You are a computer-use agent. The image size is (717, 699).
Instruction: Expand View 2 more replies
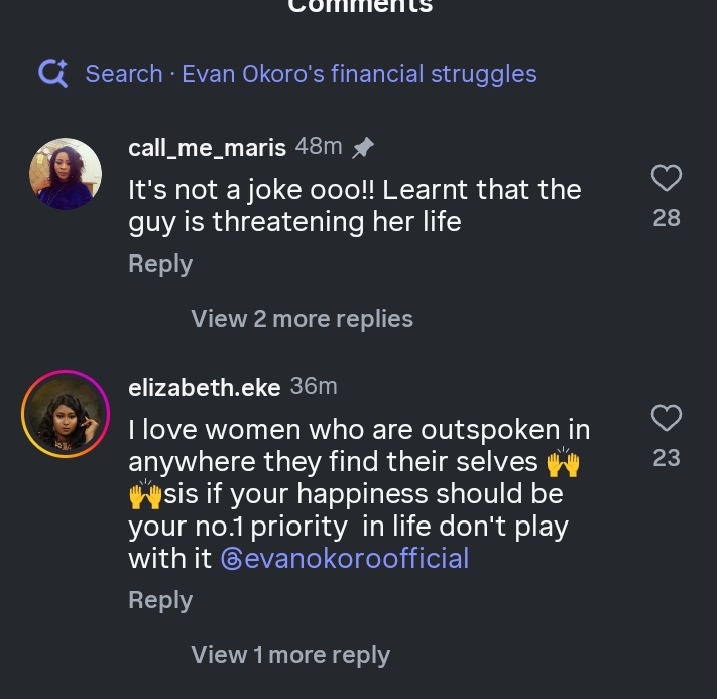[302, 319]
